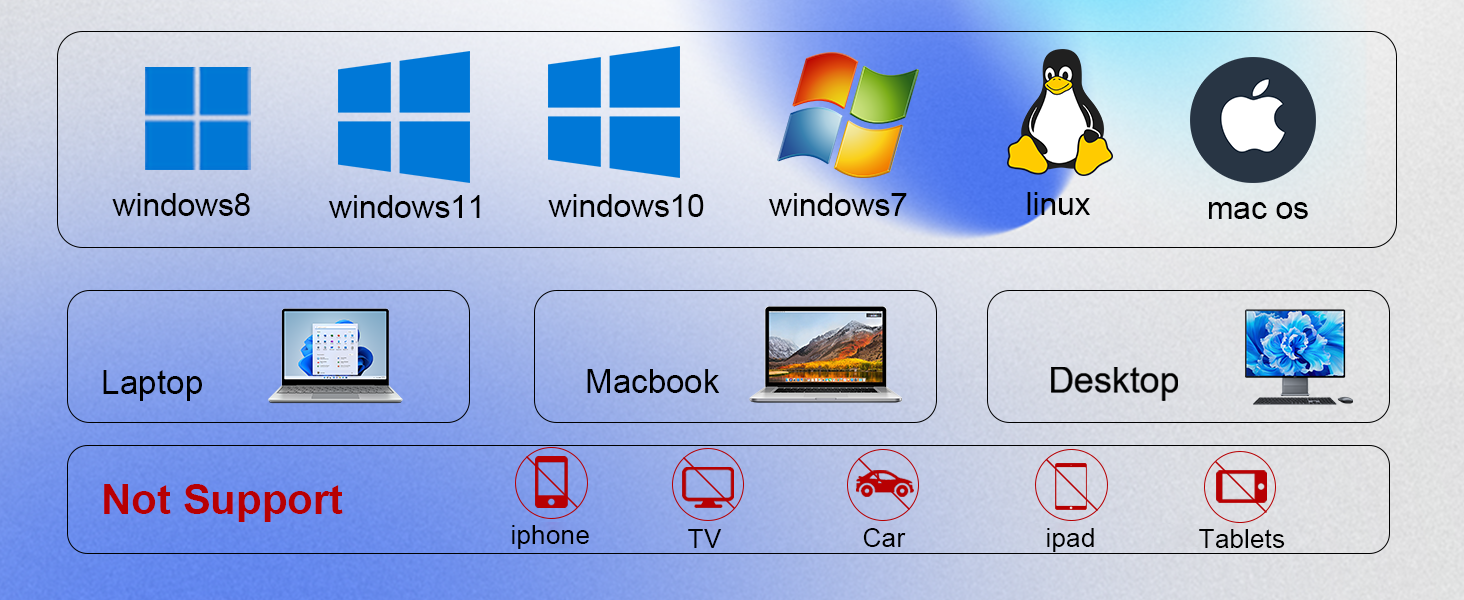Image resolution: width=1464 pixels, height=600 pixels.
Task: Click the crossed-out ipad icon
Action: tap(1071, 486)
